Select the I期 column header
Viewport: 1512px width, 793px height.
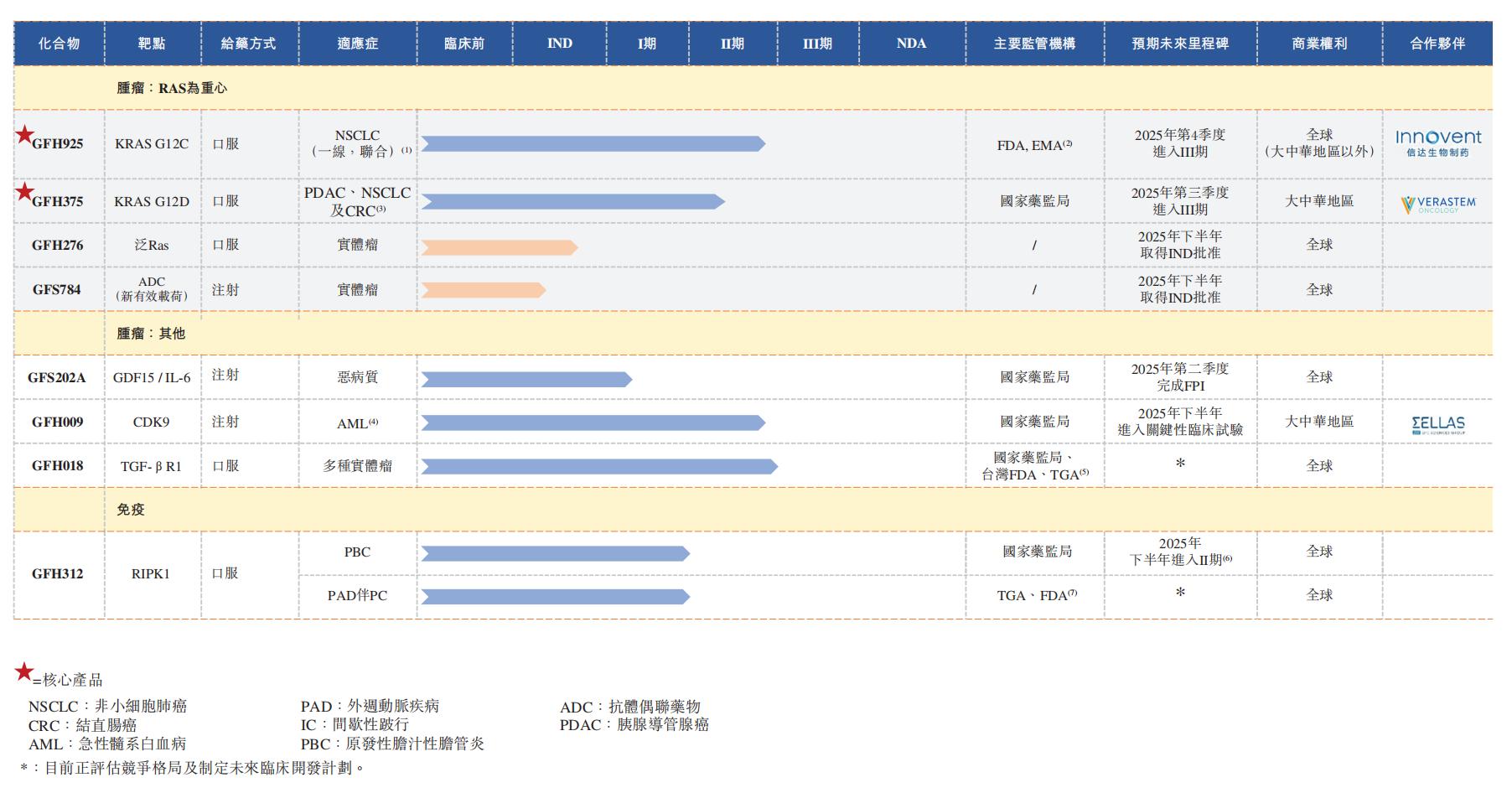point(647,44)
